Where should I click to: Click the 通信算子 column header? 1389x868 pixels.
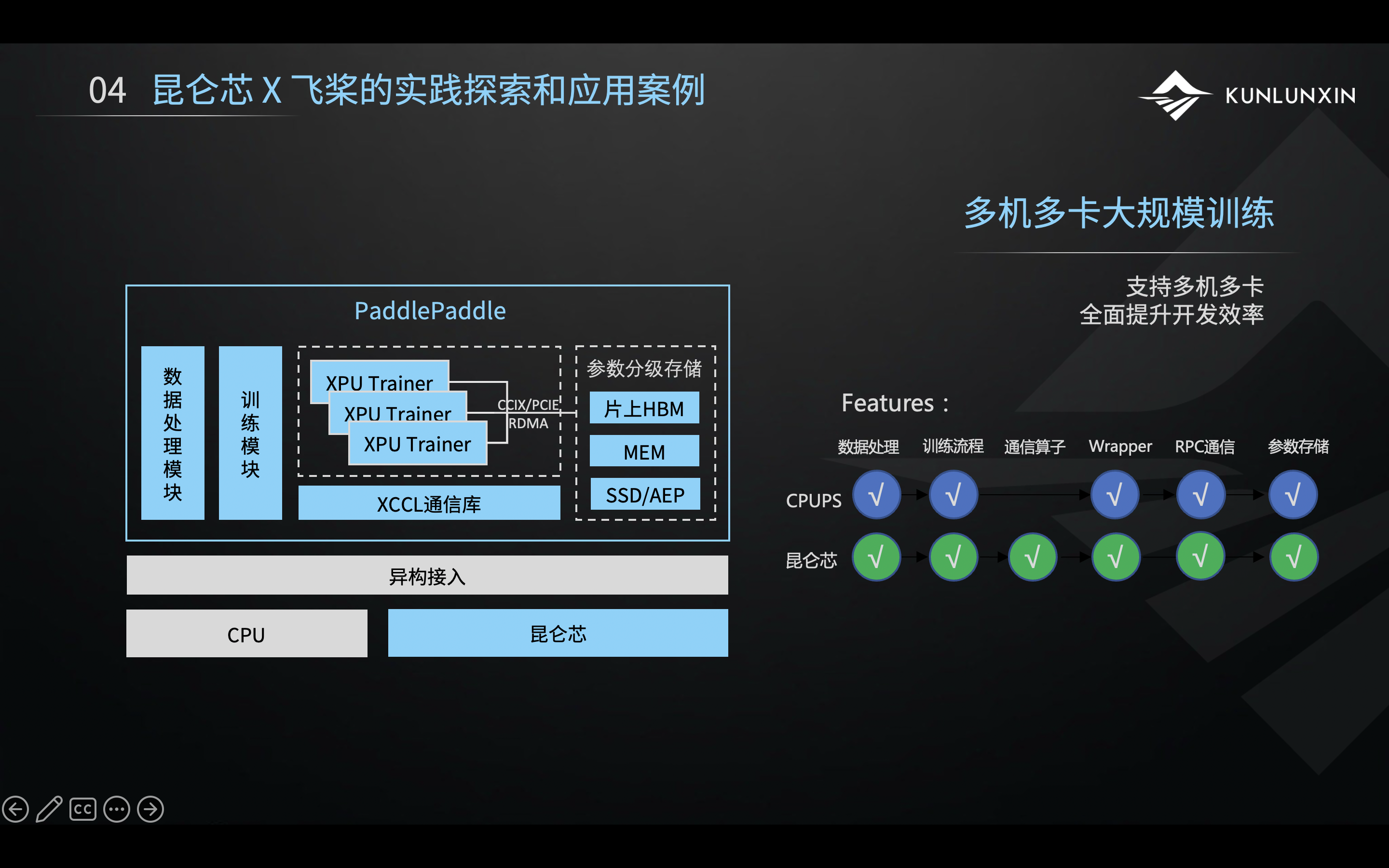tap(1035, 447)
